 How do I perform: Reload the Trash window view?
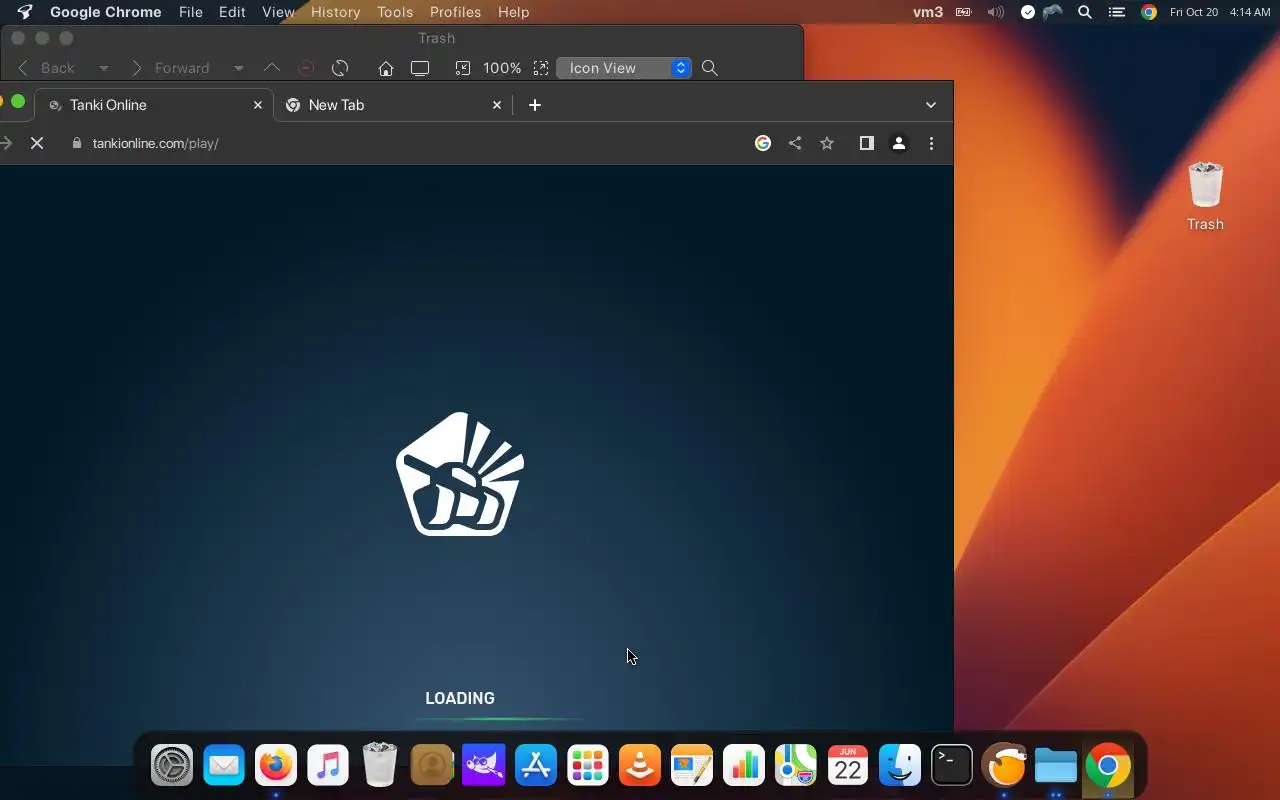(340, 68)
